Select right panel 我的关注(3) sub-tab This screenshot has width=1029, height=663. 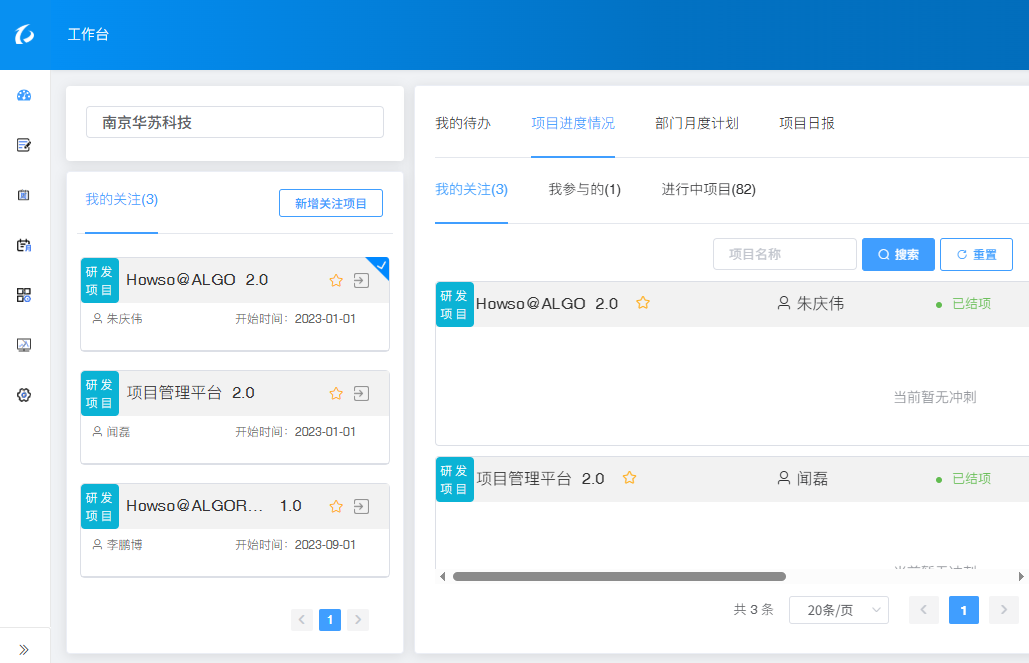(471, 190)
